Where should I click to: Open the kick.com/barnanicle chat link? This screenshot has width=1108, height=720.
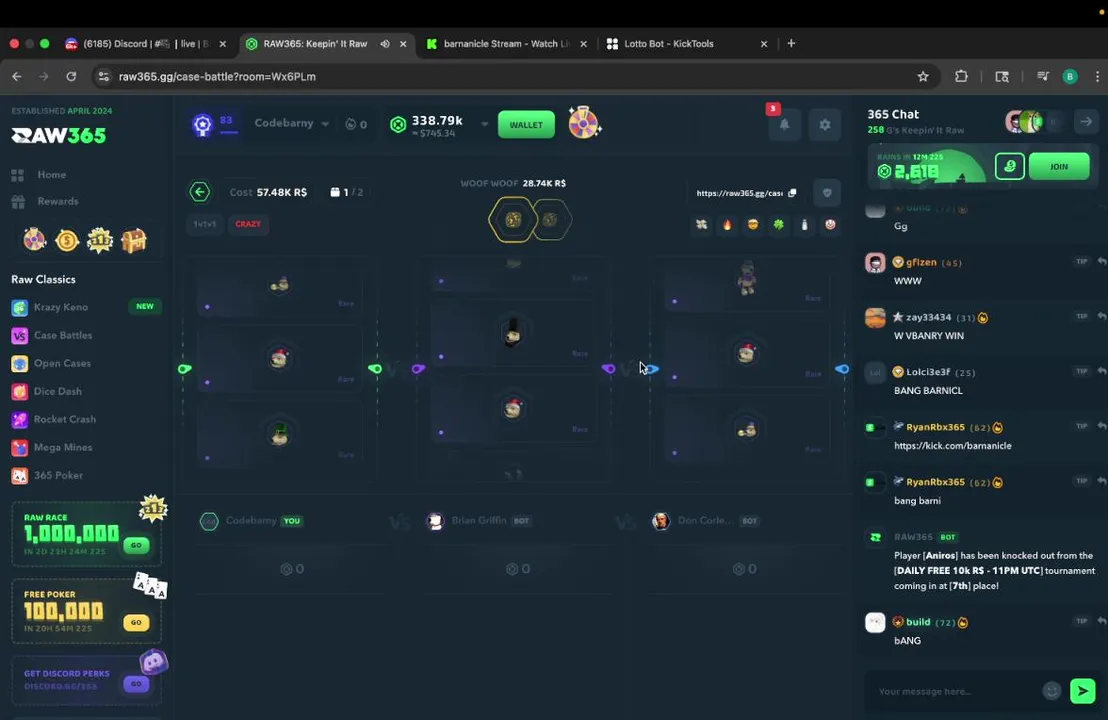pyautogui.click(x=953, y=446)
